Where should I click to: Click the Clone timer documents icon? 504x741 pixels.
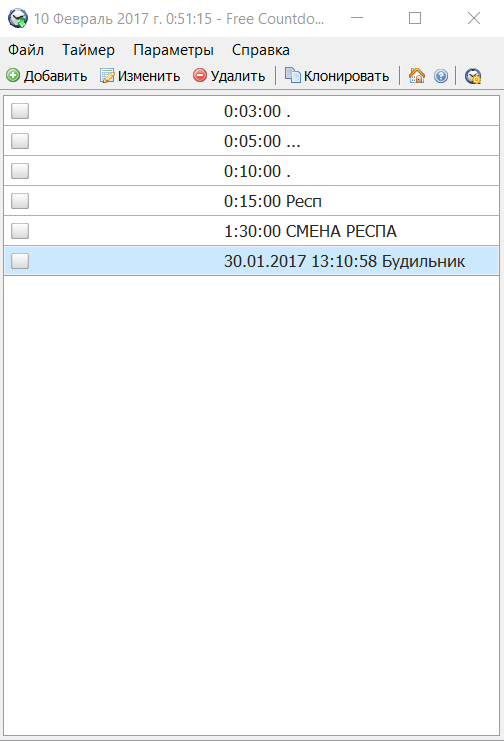pyautogui.click(x=292, y=76)
